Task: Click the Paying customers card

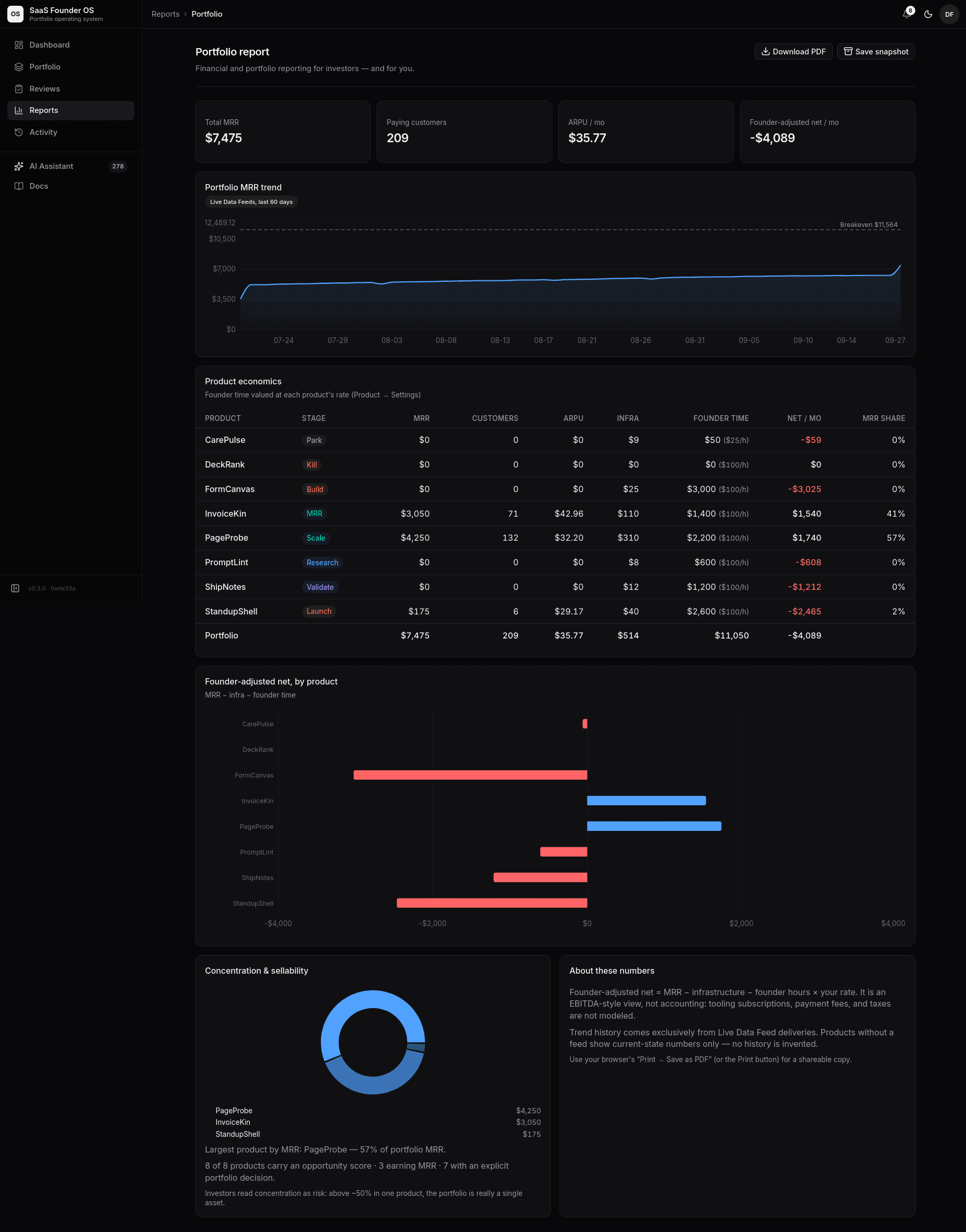Action: (x=464, y=132)
